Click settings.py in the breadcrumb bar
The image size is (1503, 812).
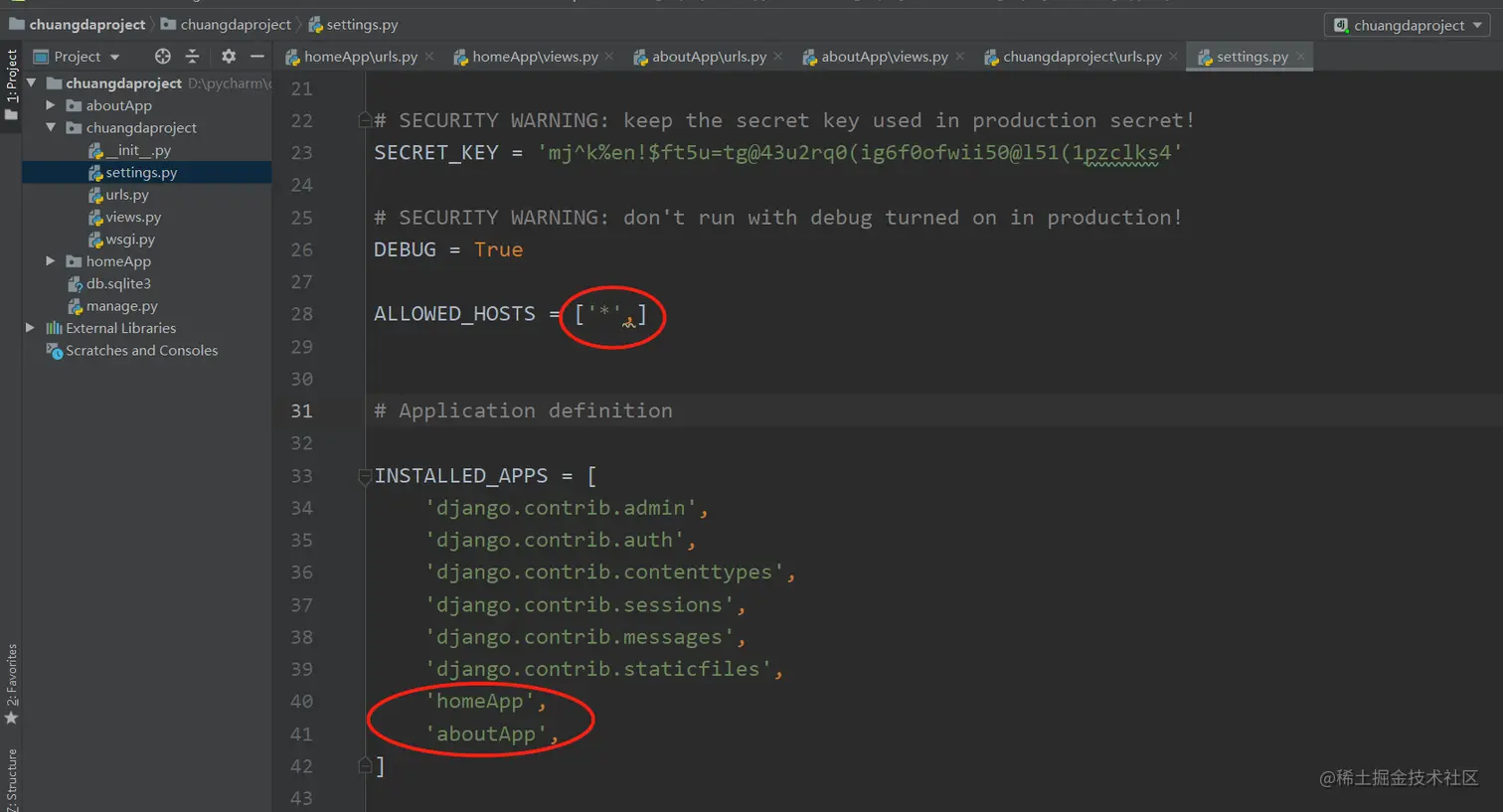click(x=362, y=25)
